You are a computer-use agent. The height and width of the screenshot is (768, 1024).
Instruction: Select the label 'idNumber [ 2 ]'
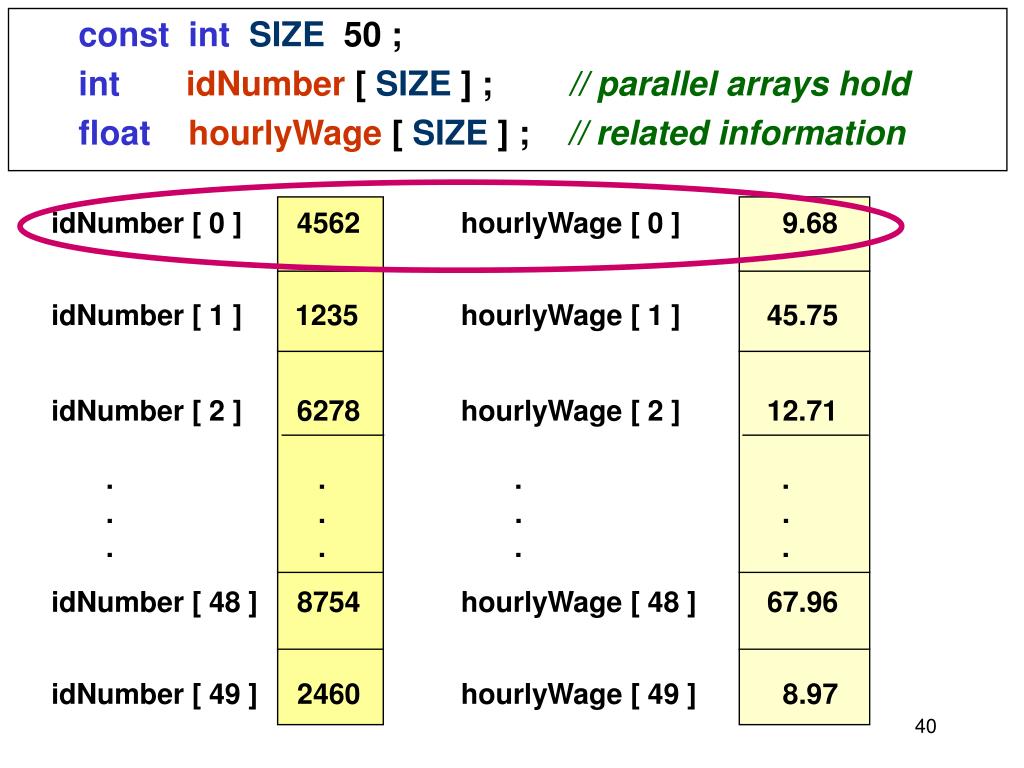pyautogui.click(x=146, y=411)
